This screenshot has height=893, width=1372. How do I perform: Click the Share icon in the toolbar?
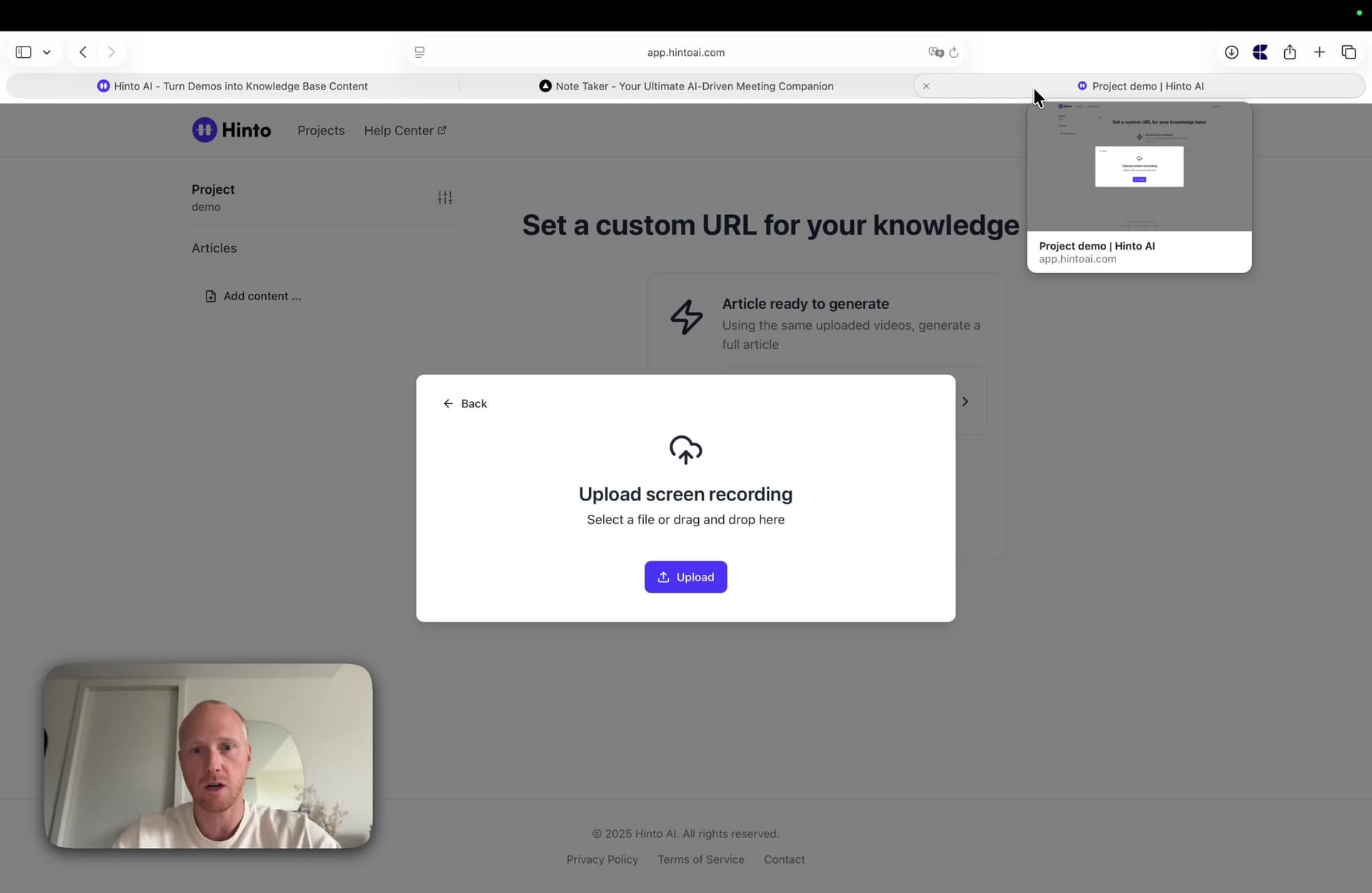pyautogui.click(x=1289, y=52)
